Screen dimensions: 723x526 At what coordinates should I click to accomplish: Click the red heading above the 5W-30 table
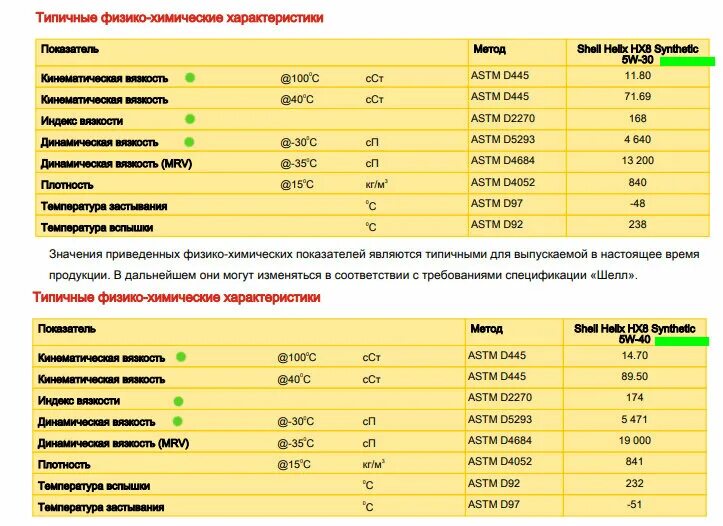point(179,18)
